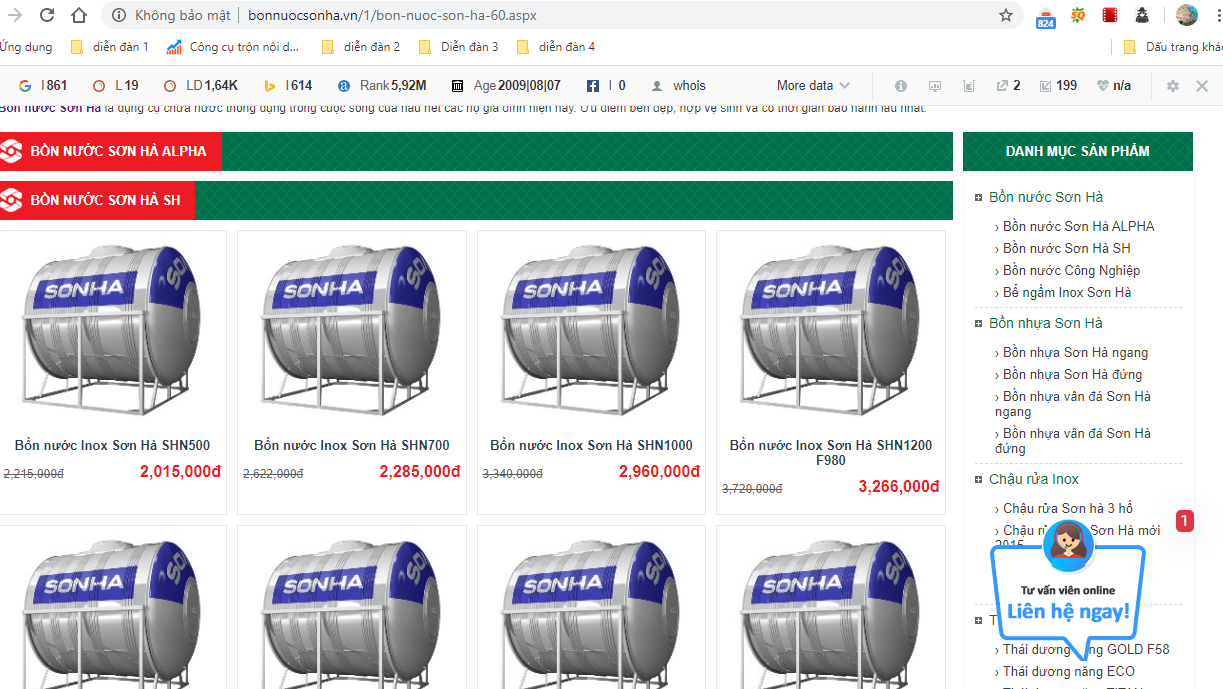Expand the 'Chậu rửa Inox' category plus icon
Screen dimensions: 1223x689
[979, 480]
